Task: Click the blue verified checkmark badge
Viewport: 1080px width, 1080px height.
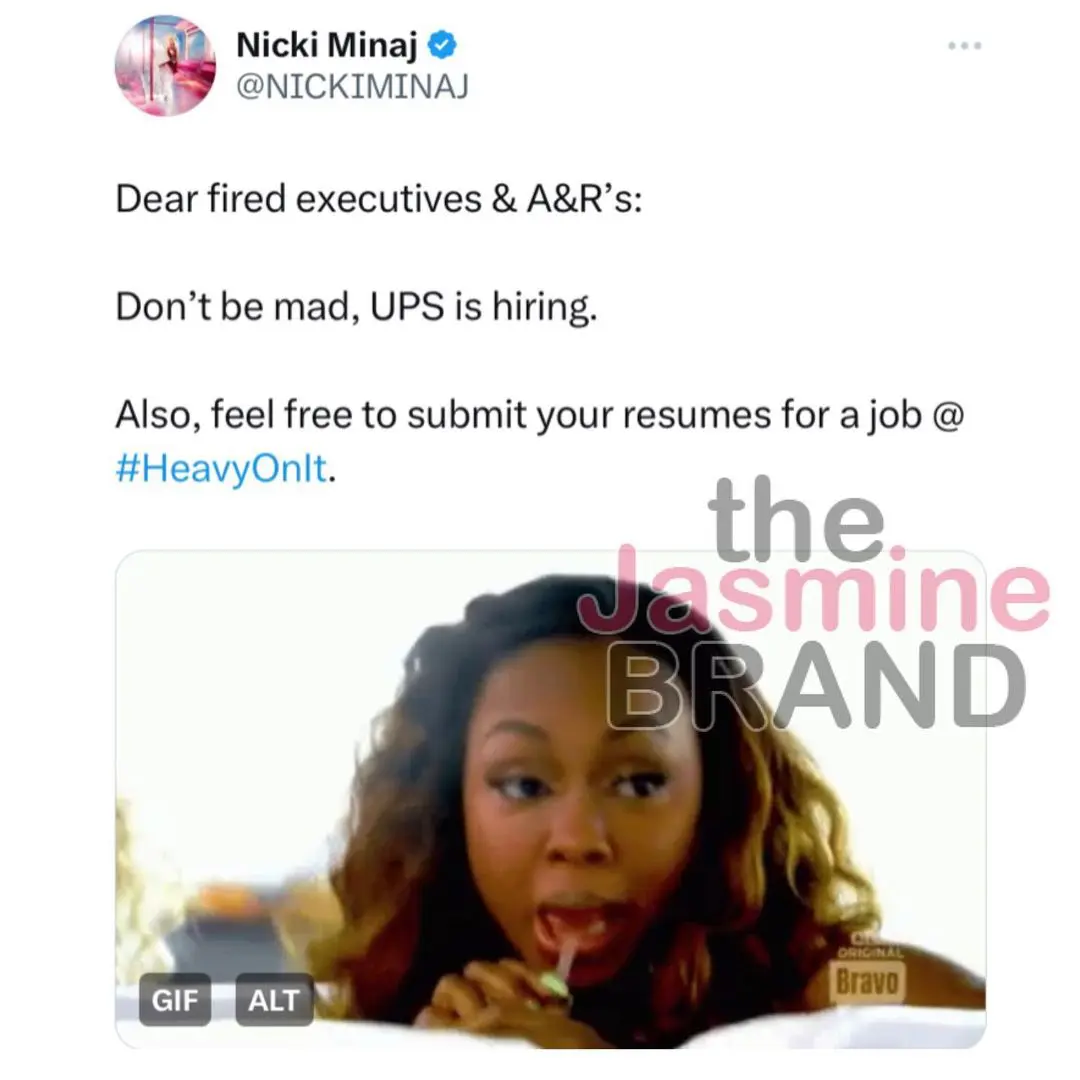Action: click(443, 45)
